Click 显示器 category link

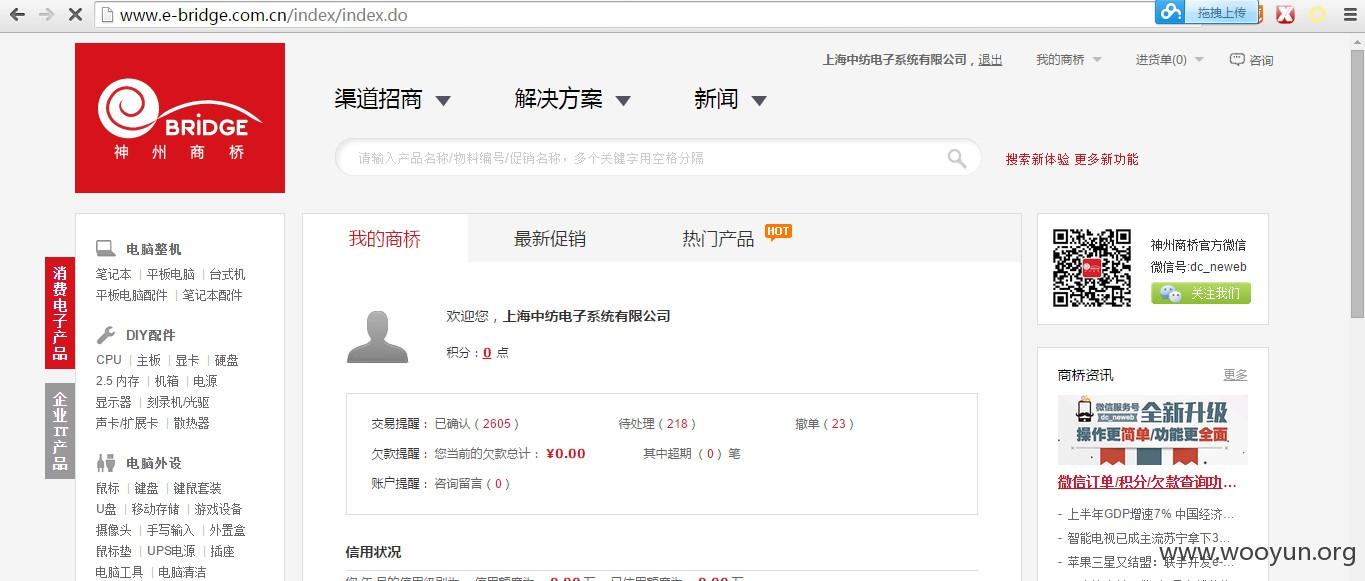(113, 402)
